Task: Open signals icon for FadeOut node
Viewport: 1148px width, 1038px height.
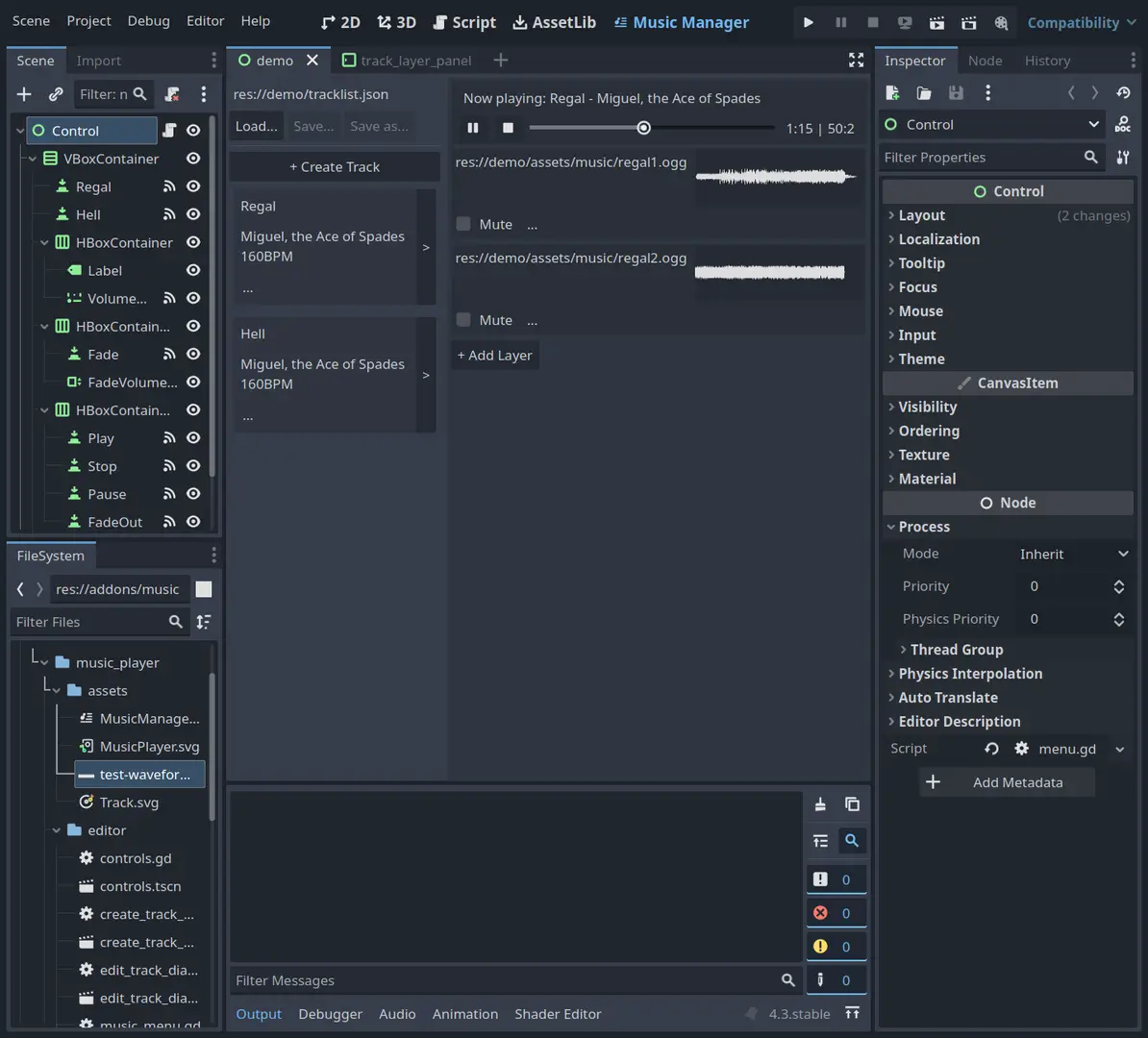Action: [x=169, y=522]
